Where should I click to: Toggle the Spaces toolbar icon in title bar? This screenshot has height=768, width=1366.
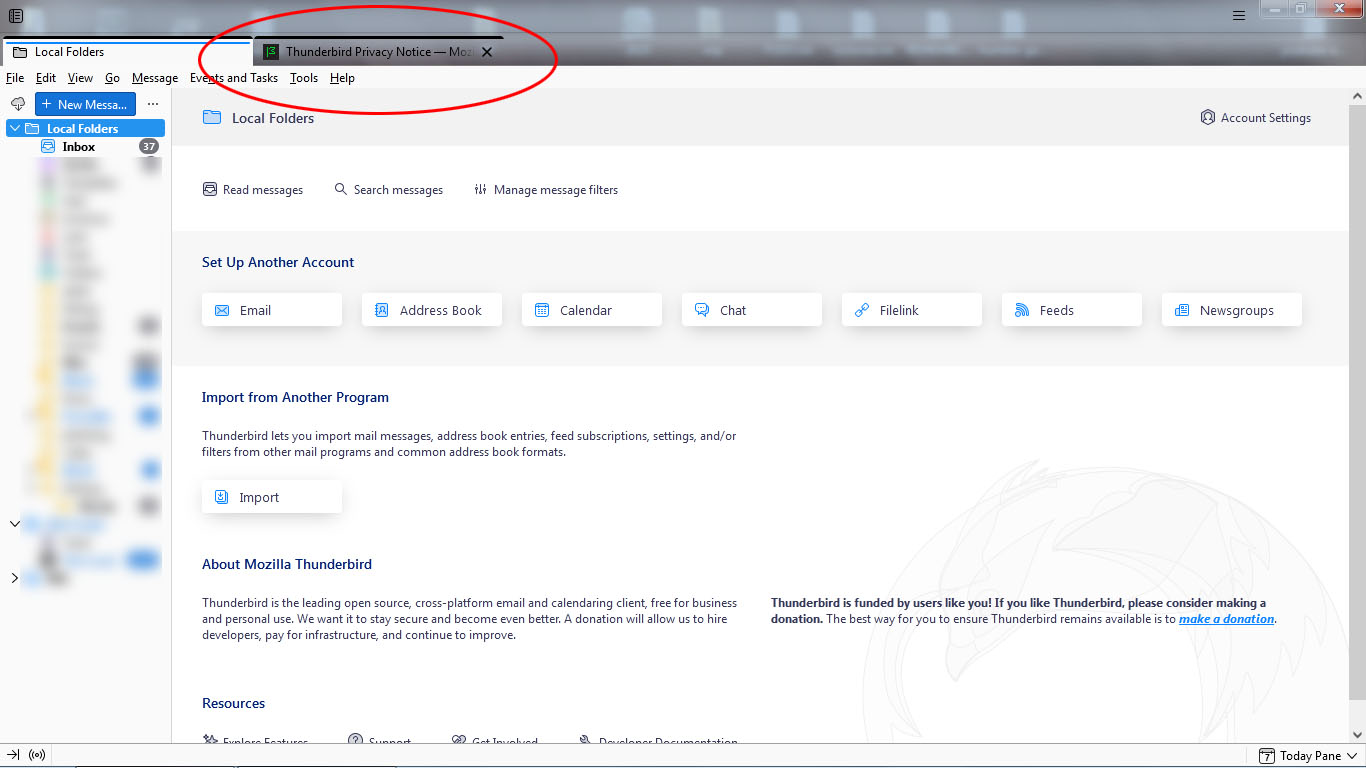click(16, 16)
